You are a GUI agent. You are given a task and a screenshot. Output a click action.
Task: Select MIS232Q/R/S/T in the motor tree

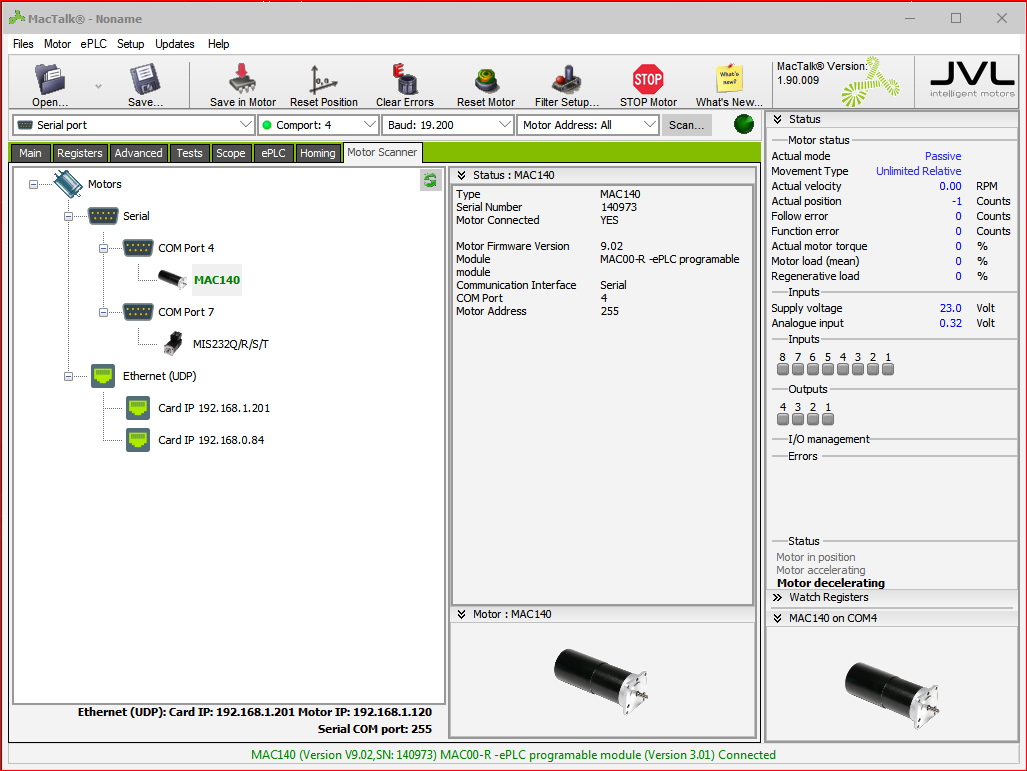point(231,344)
